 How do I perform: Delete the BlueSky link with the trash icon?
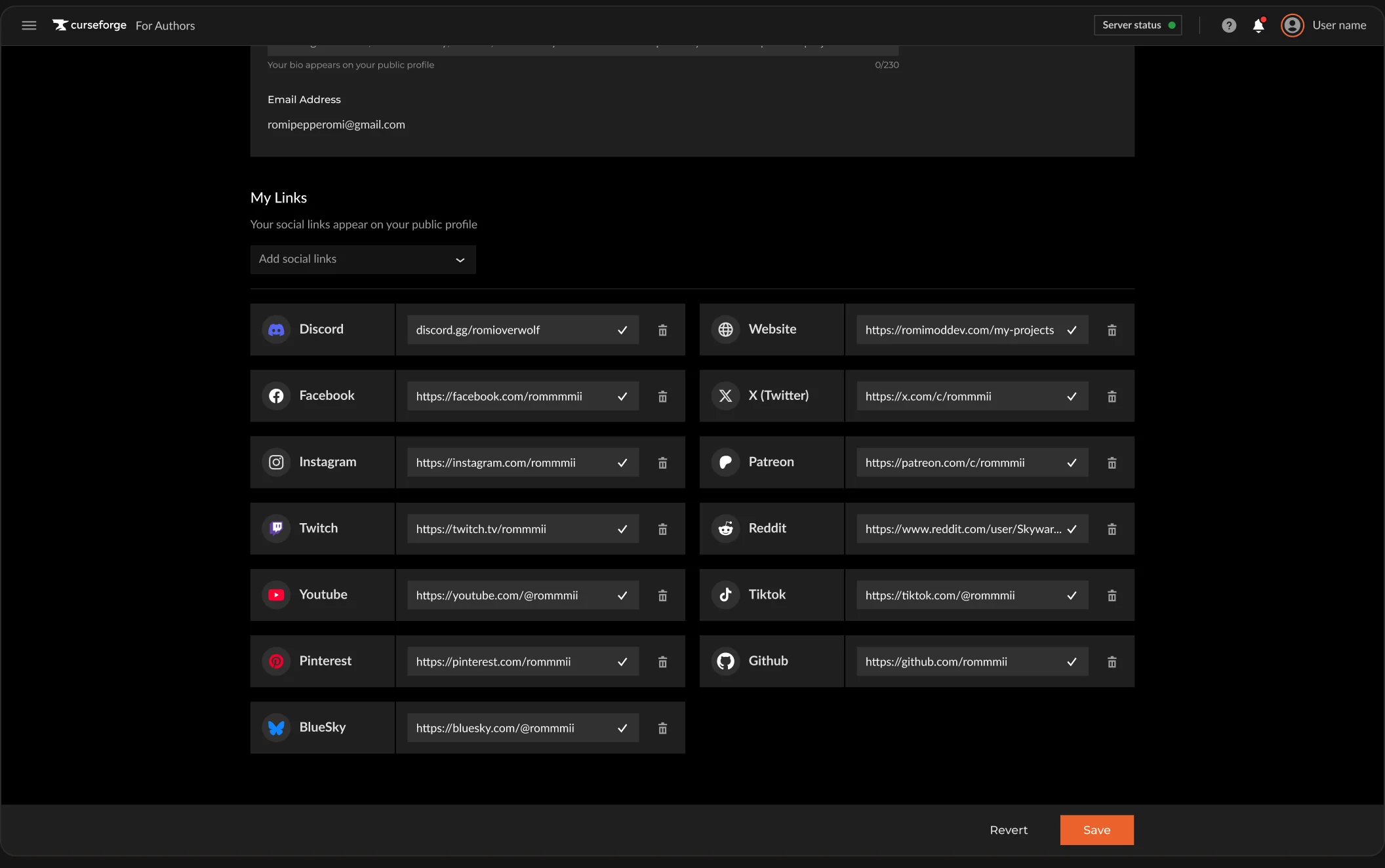pos(662,728)
